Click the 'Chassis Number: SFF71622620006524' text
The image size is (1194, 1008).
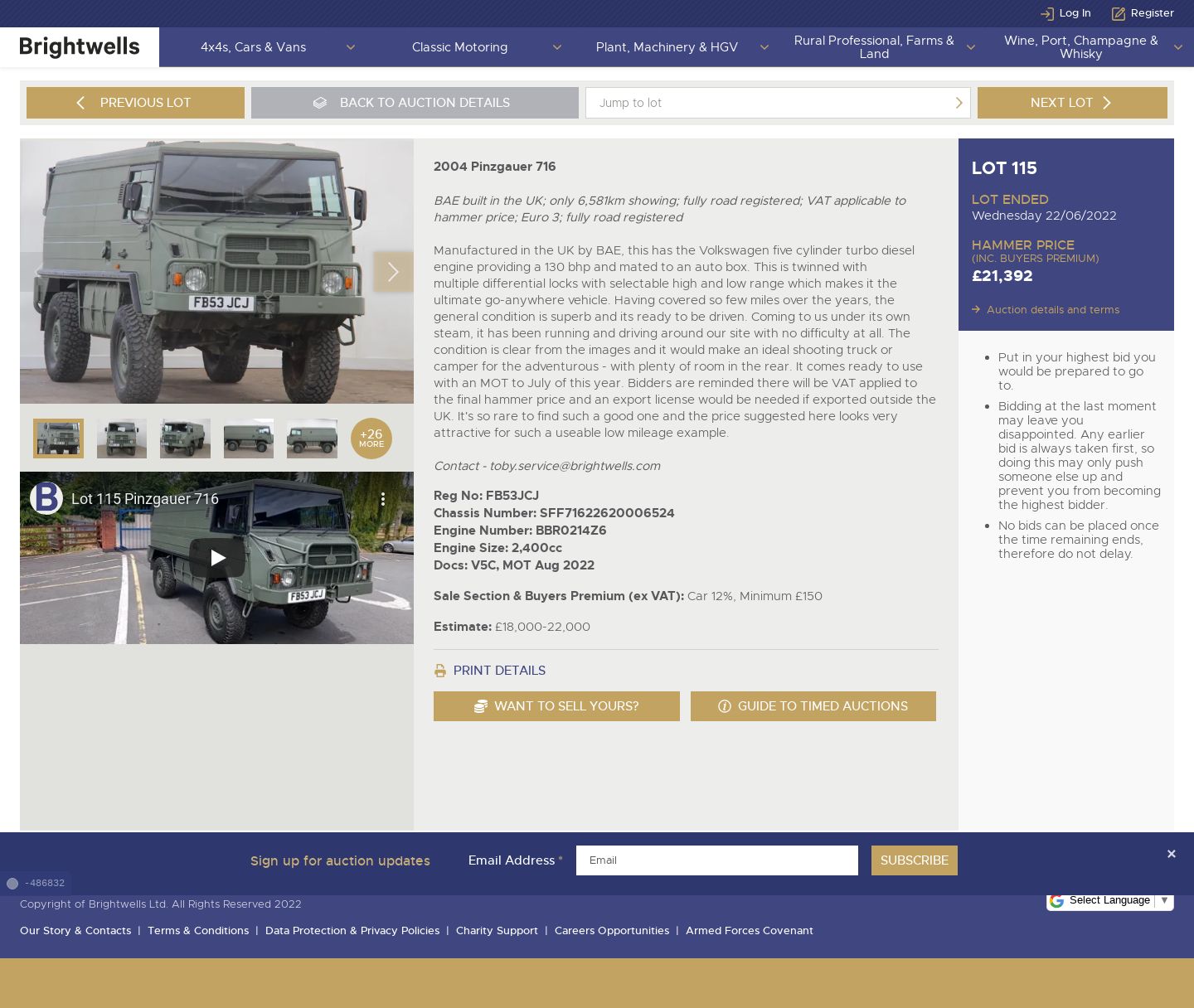pos(554,513)
